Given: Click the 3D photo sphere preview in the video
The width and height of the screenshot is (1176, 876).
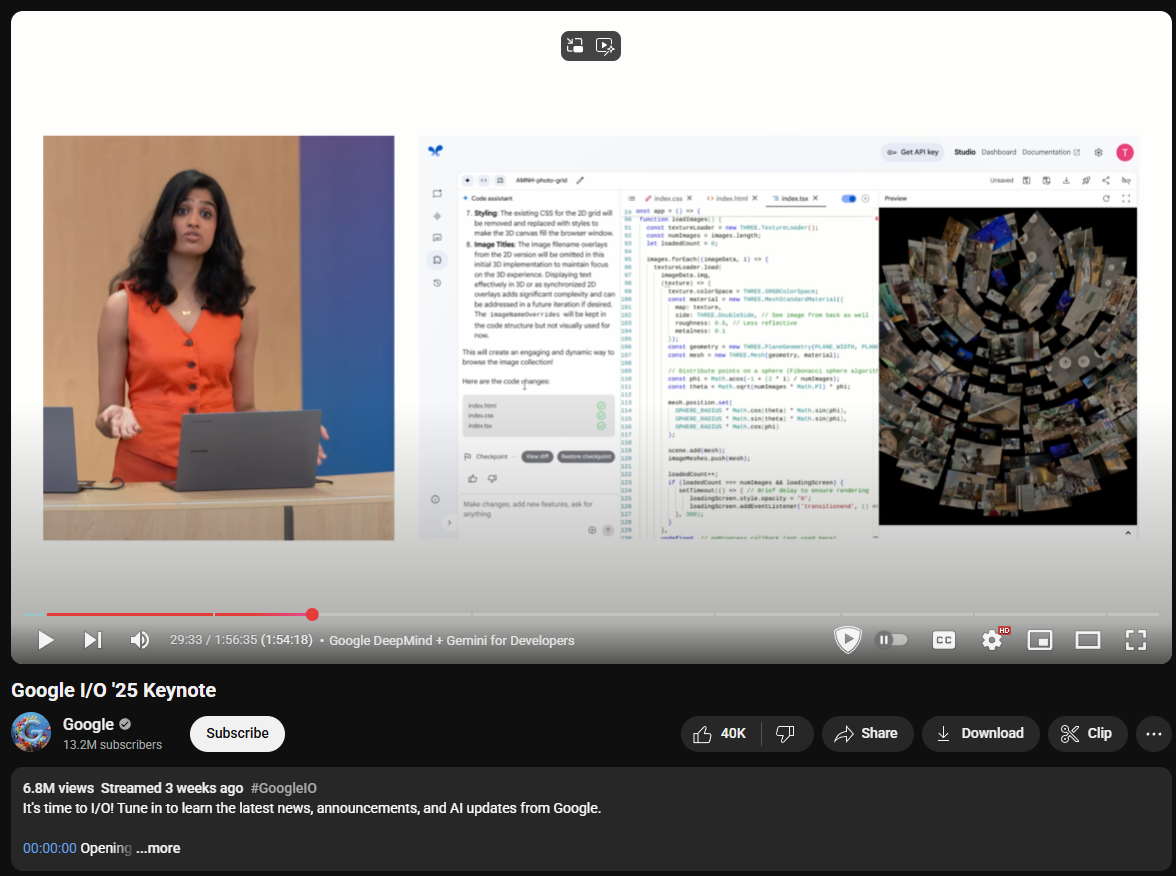Looking at the screenshot, I should click(1007, 366).
